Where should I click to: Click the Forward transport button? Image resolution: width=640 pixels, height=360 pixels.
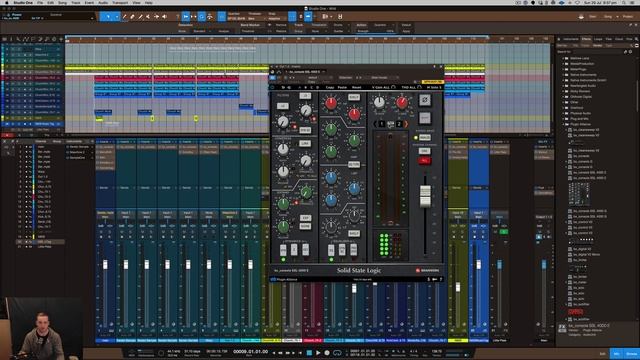pos(288,353)
